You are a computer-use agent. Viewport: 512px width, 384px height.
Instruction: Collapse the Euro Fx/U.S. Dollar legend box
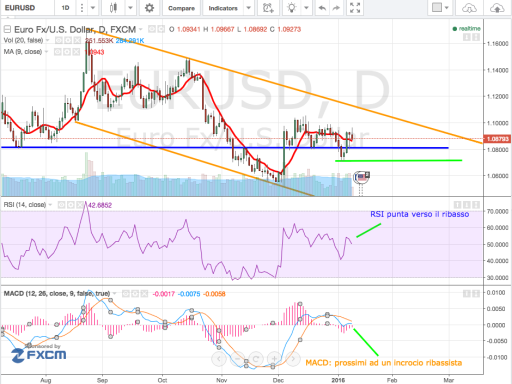coord(7,29)
